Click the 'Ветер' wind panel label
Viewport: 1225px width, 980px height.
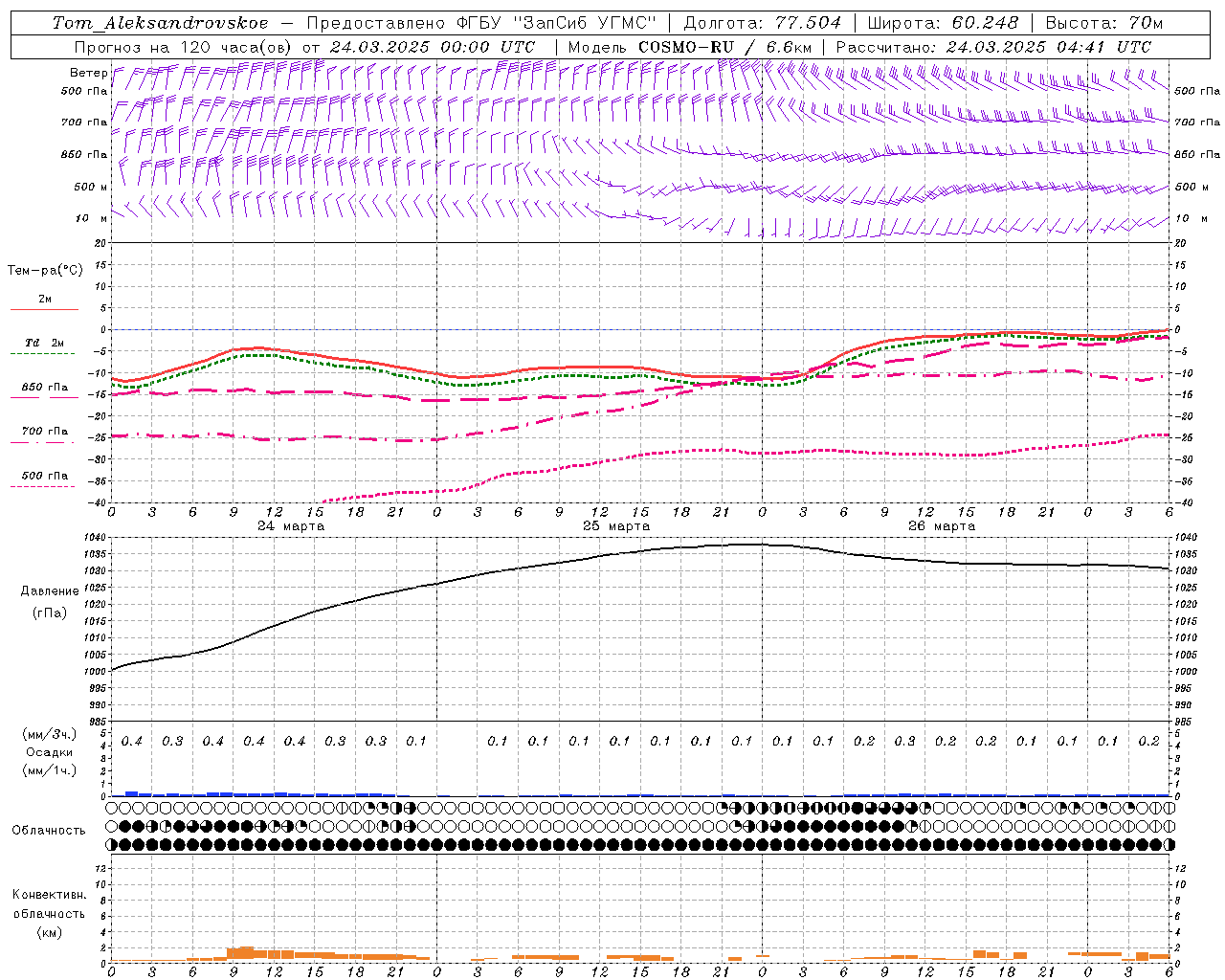click(x=89, y=73)
